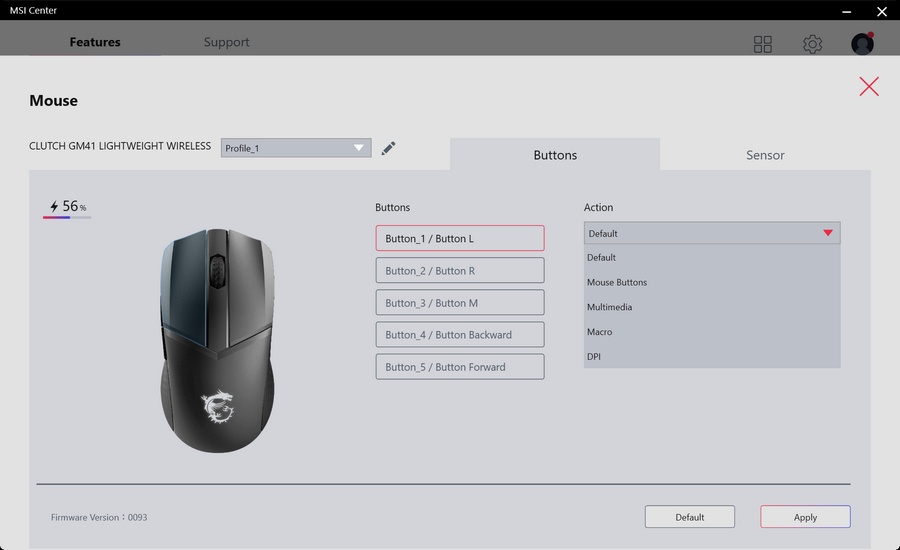Viewport: 900px width, 550px height.
Task: Choose DPI in Action list
Action: click(712, 356)
